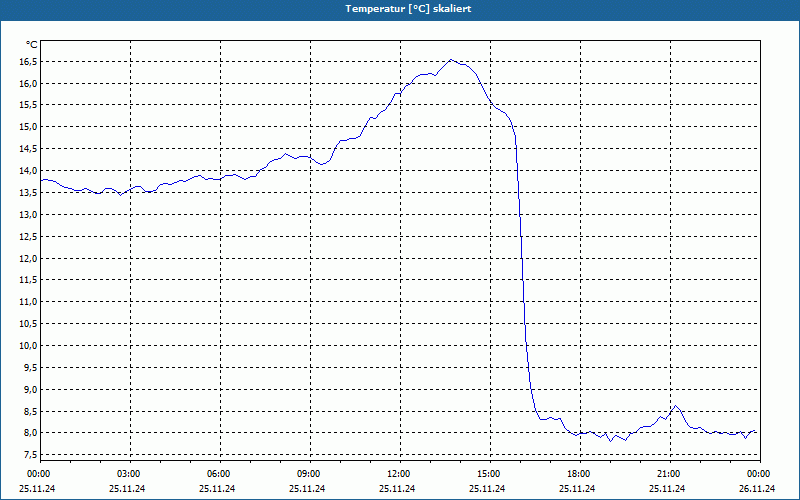Select the '13,0' temperature axis label
The height and width of the screenshot is (500, 800).
click(x=28, y=215)
